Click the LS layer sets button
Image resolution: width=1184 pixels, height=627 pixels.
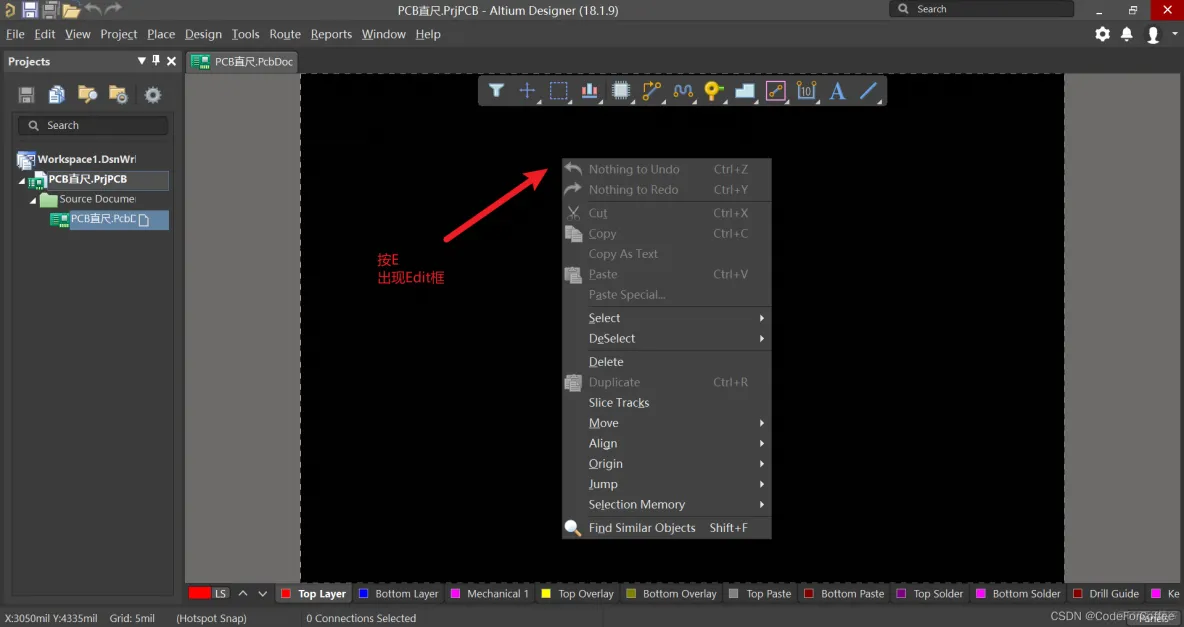pos(220,594)
